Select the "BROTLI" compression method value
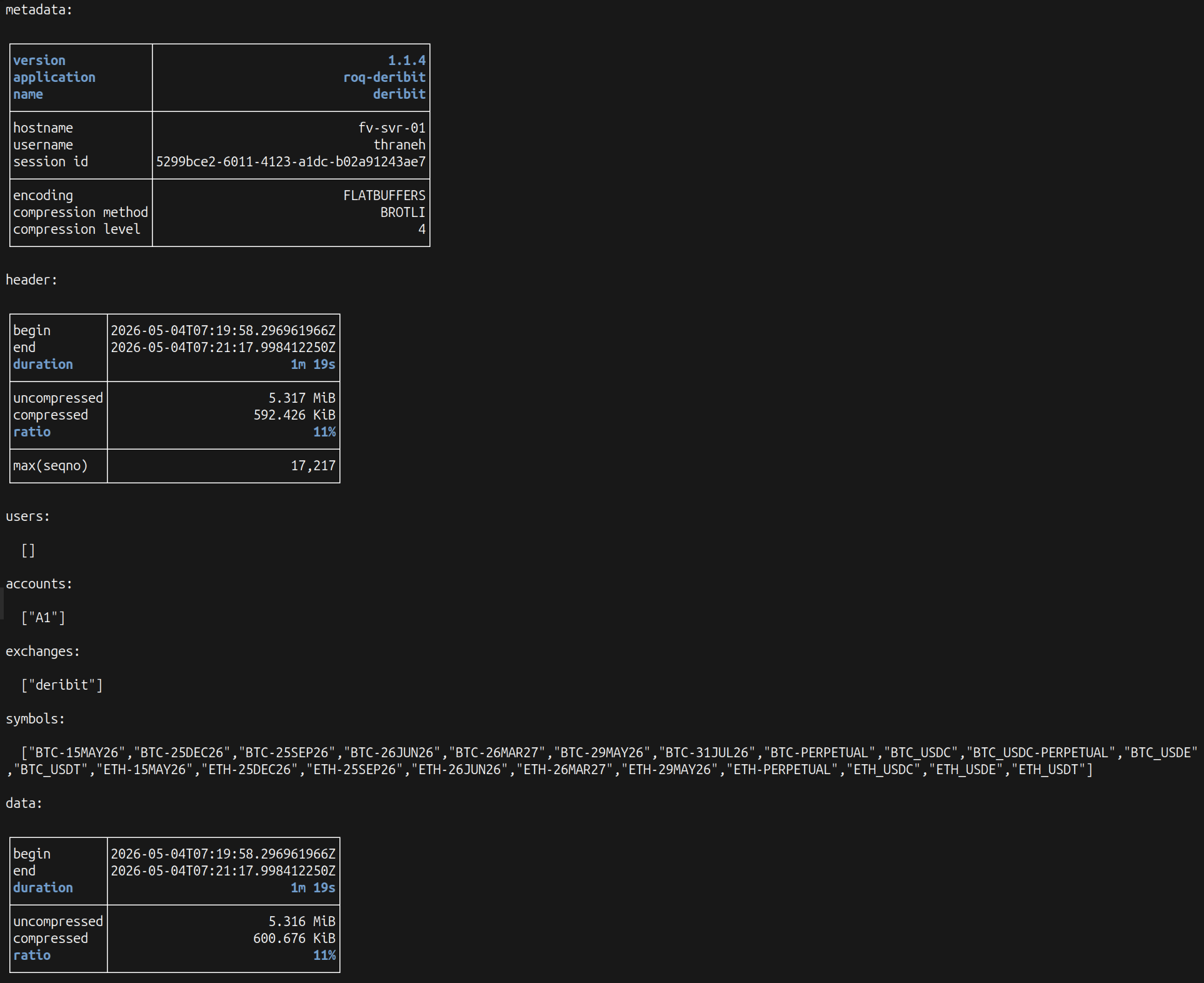Viewport: 1204px width, 983px height. coord(403,213)
